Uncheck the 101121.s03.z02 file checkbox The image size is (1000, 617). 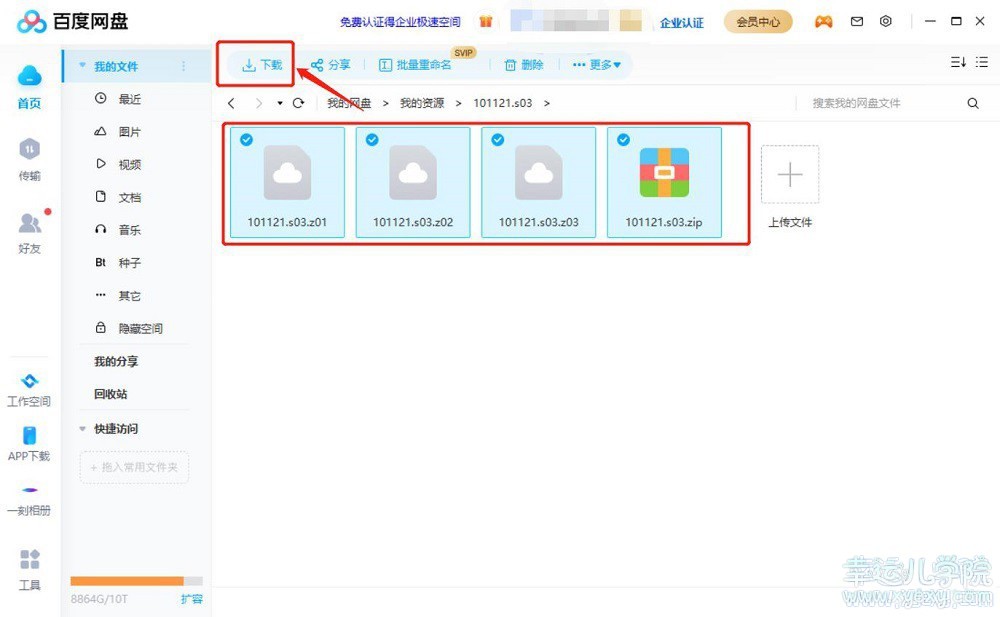pyautogui.click(x=372, y=140)
